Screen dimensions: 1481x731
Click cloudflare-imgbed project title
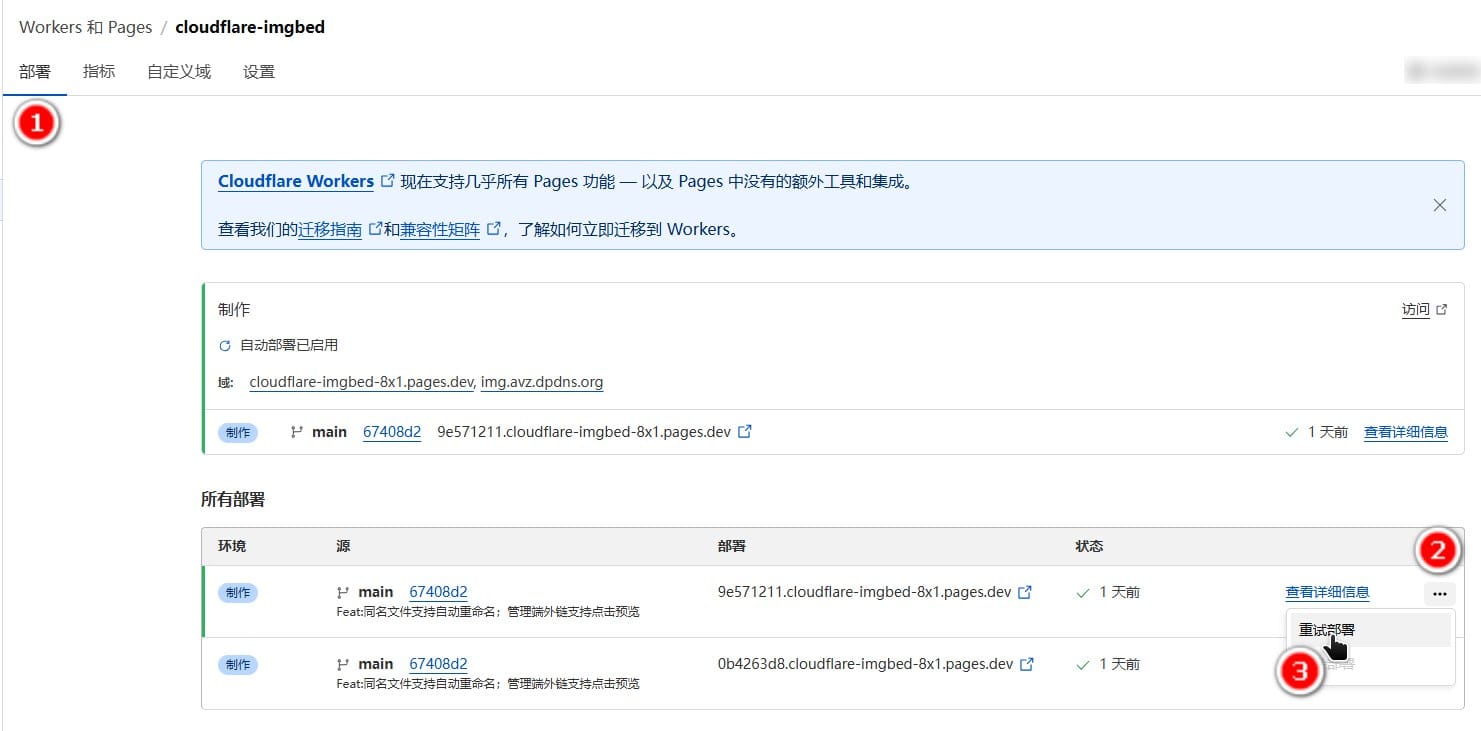pyautogui.click(x=250, y=27)
